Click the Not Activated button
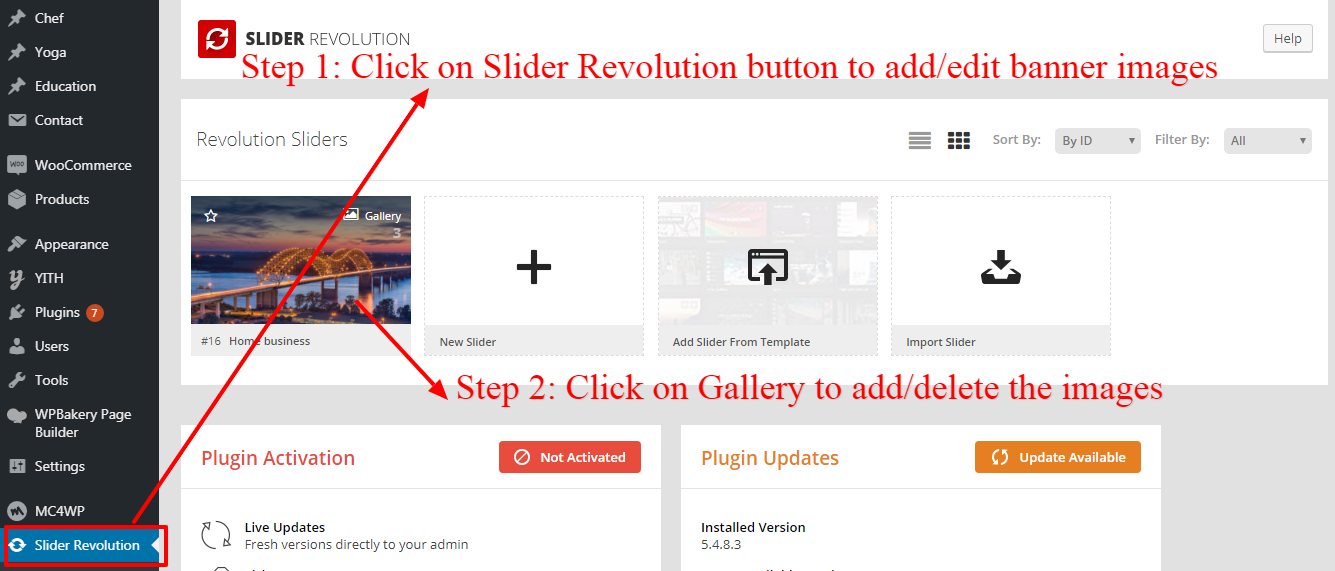The height and width of the screenshot is (571, 1335). tap(570, 457)
